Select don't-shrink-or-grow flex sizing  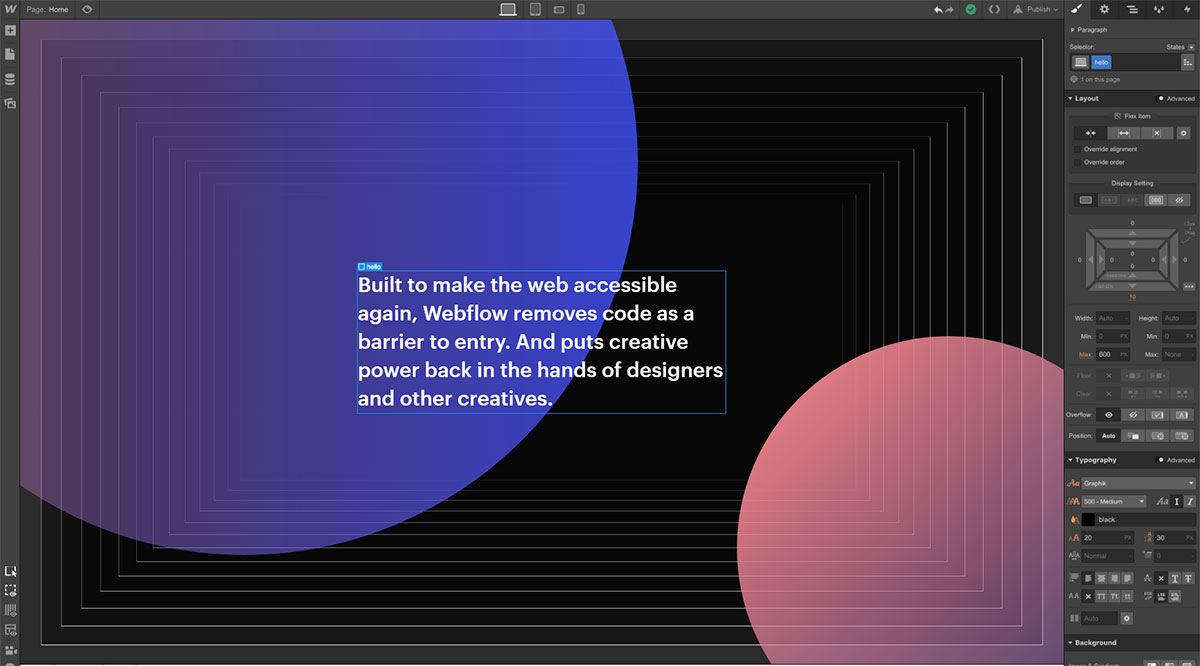point(1157,133)
